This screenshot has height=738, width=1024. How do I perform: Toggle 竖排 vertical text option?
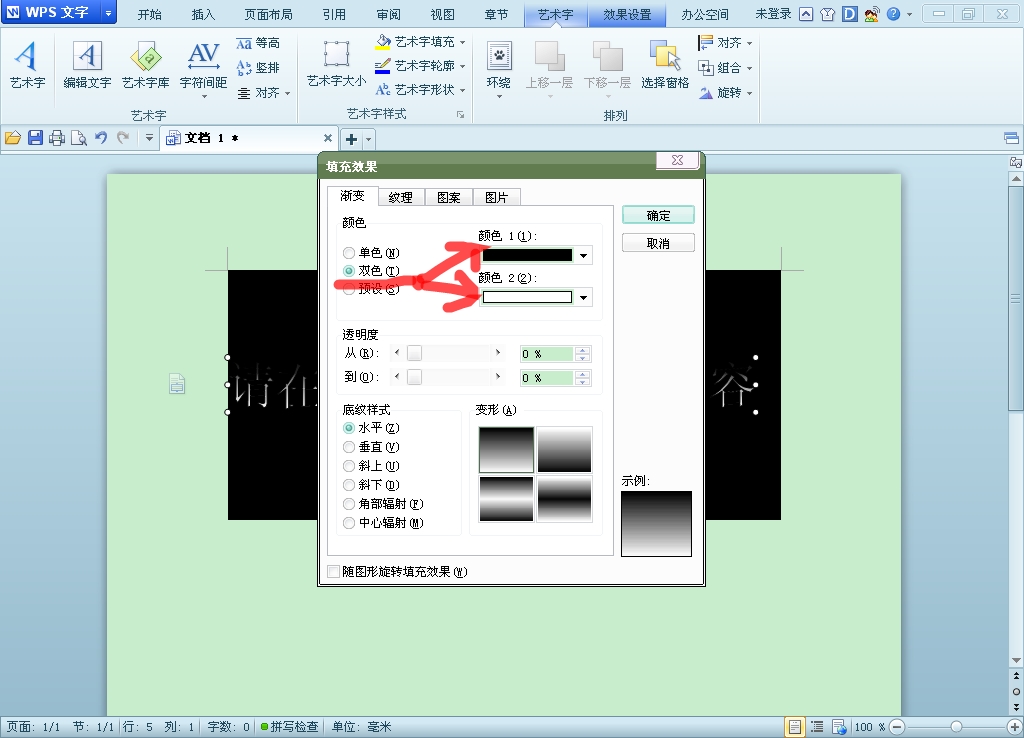point(258,68)
